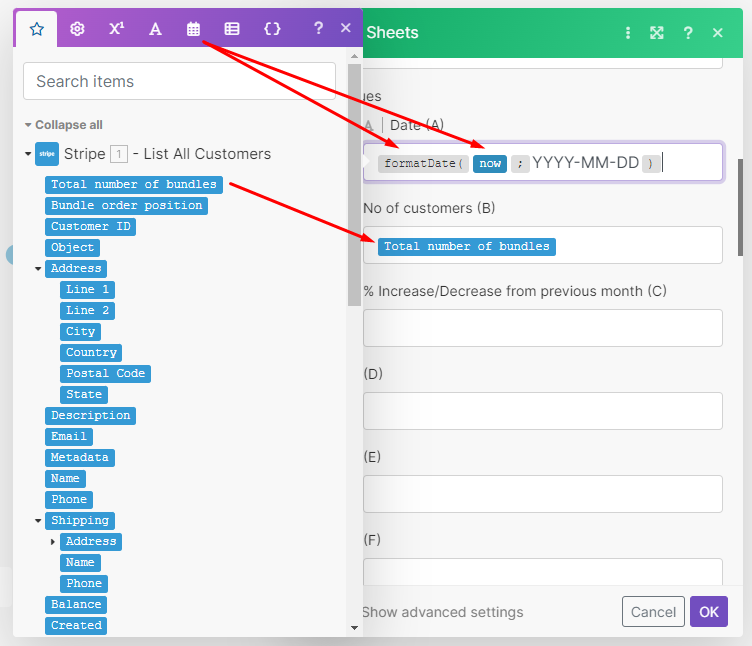
Task: Click the (D) column input field
Action: [543, 411]
